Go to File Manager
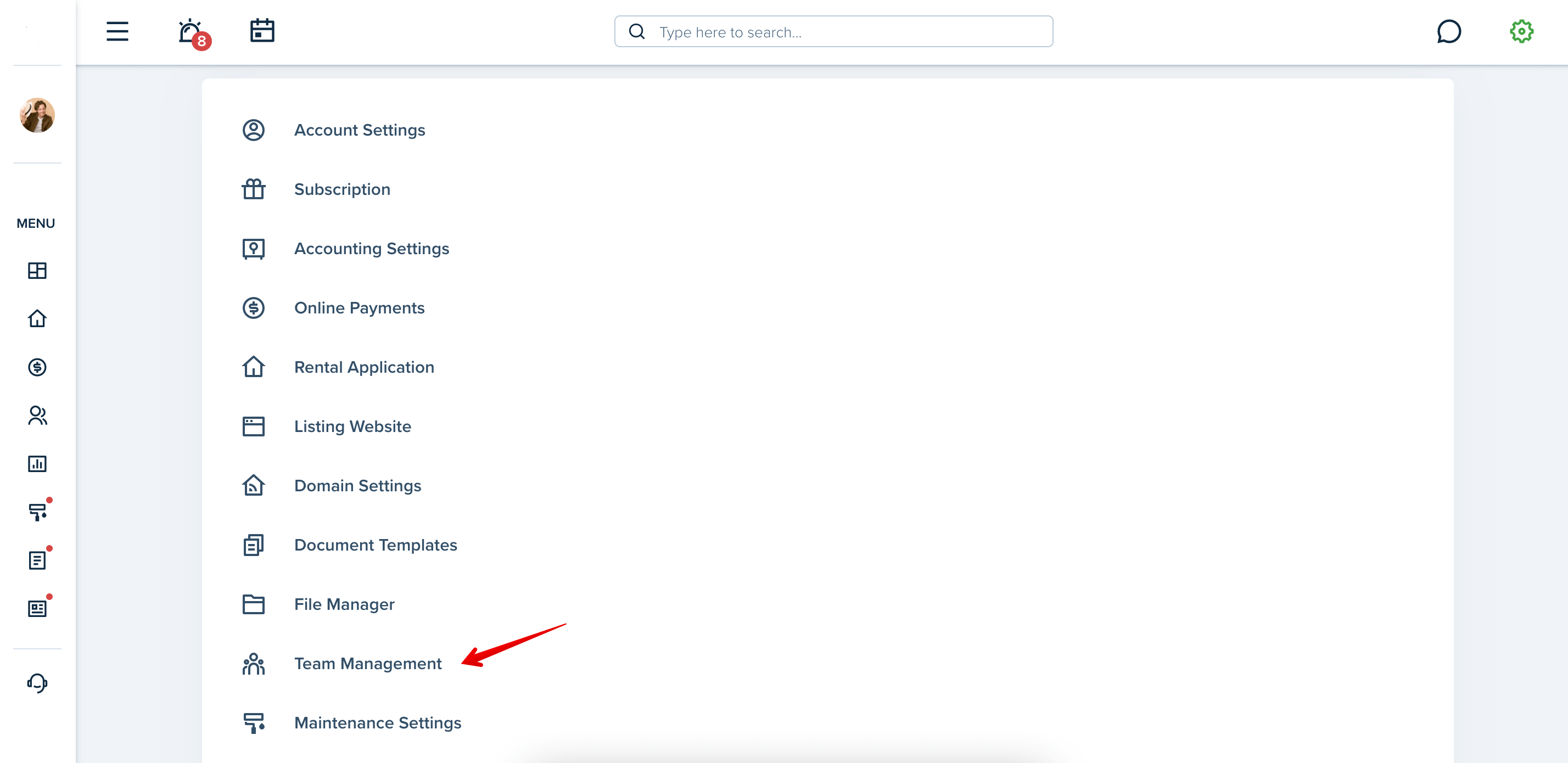 (345, 604)
